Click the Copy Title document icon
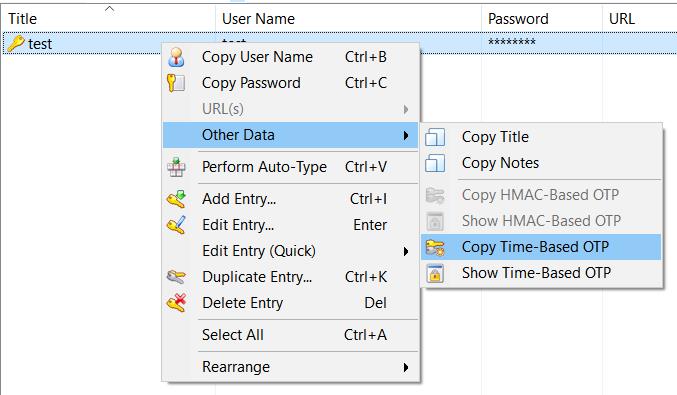Image resolution: width=677 pixels, height=395 pixels. point(435,137)
